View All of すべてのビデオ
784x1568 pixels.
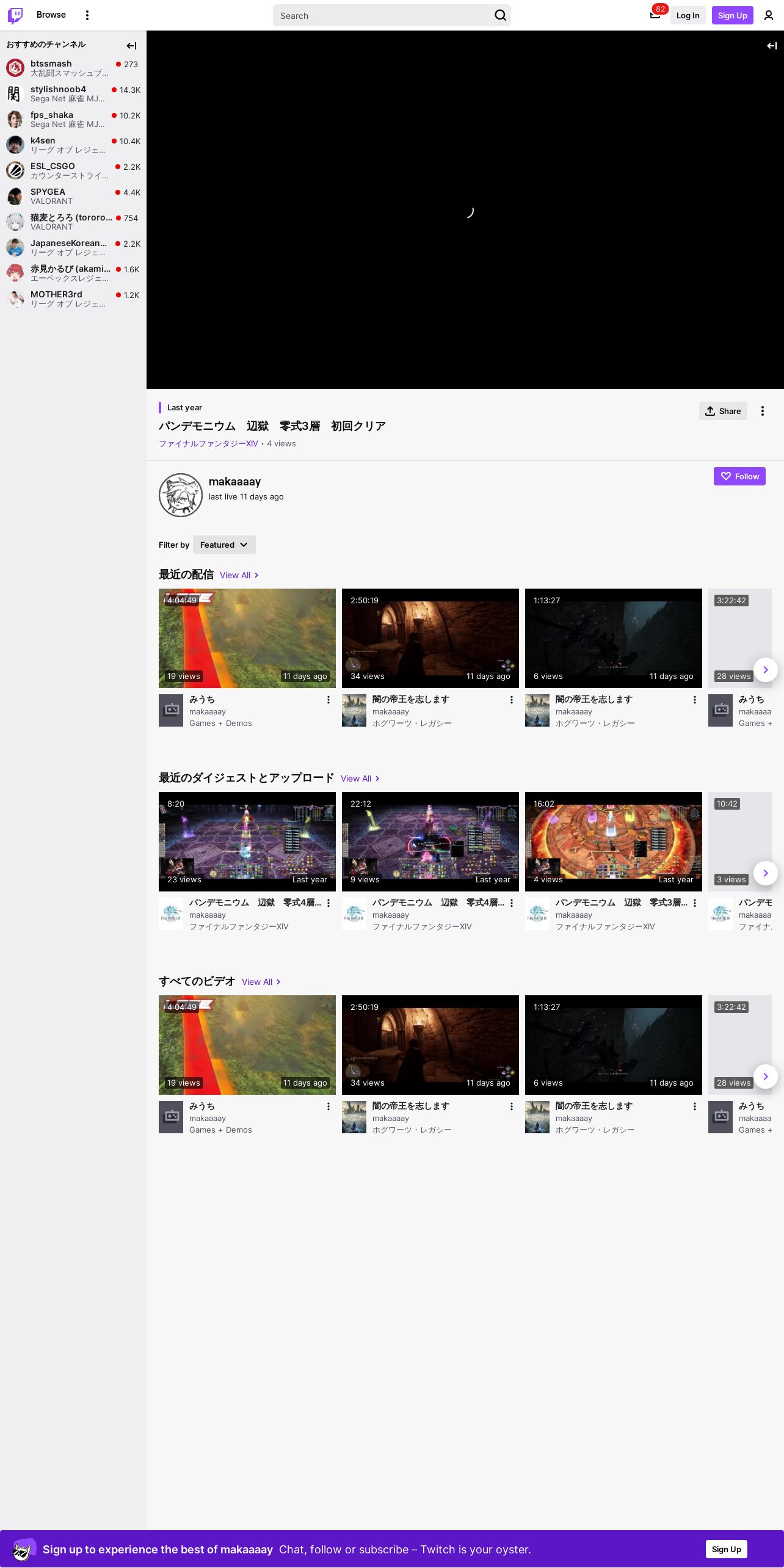pyautogui.click(x=261, y=982)
